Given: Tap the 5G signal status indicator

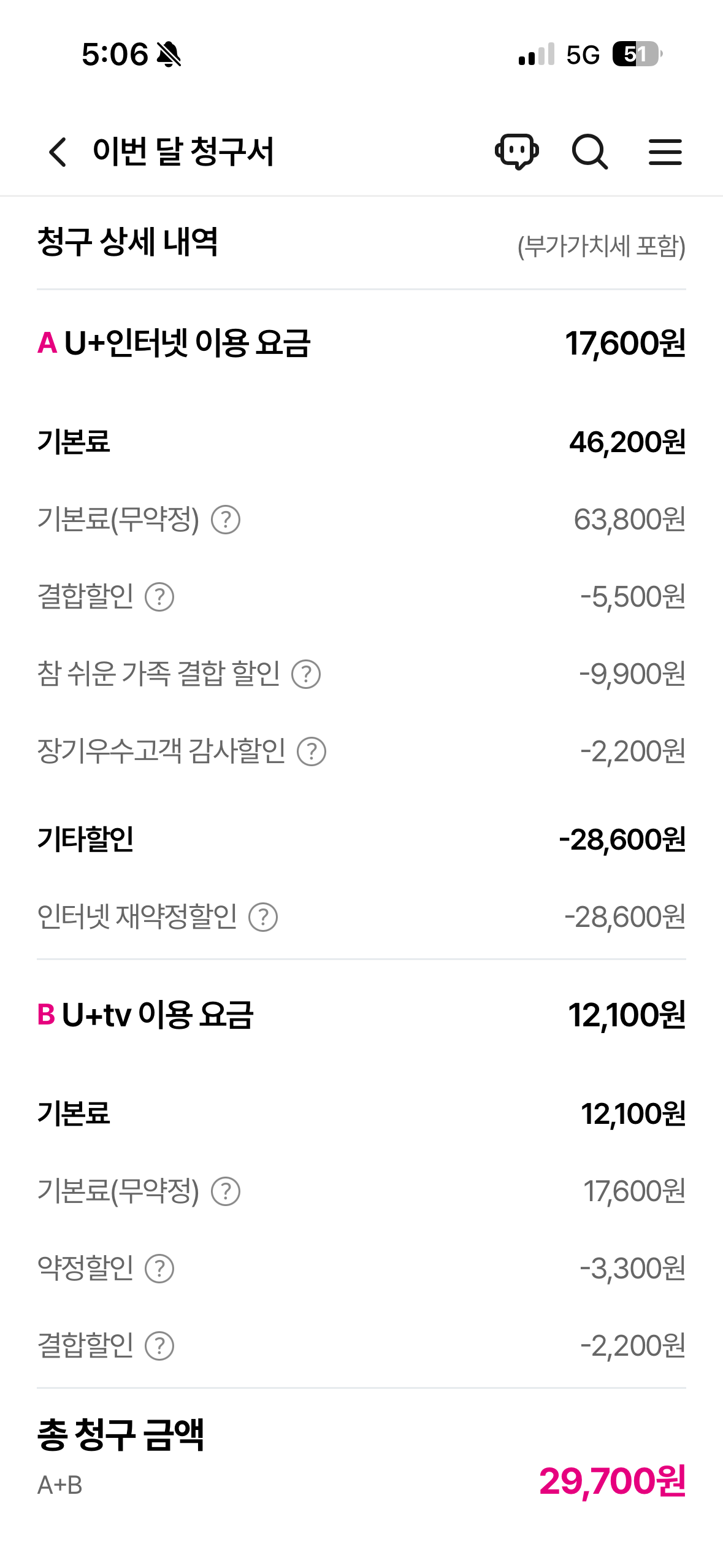Looking at the screenshot, I should click(x=582, y=55).
